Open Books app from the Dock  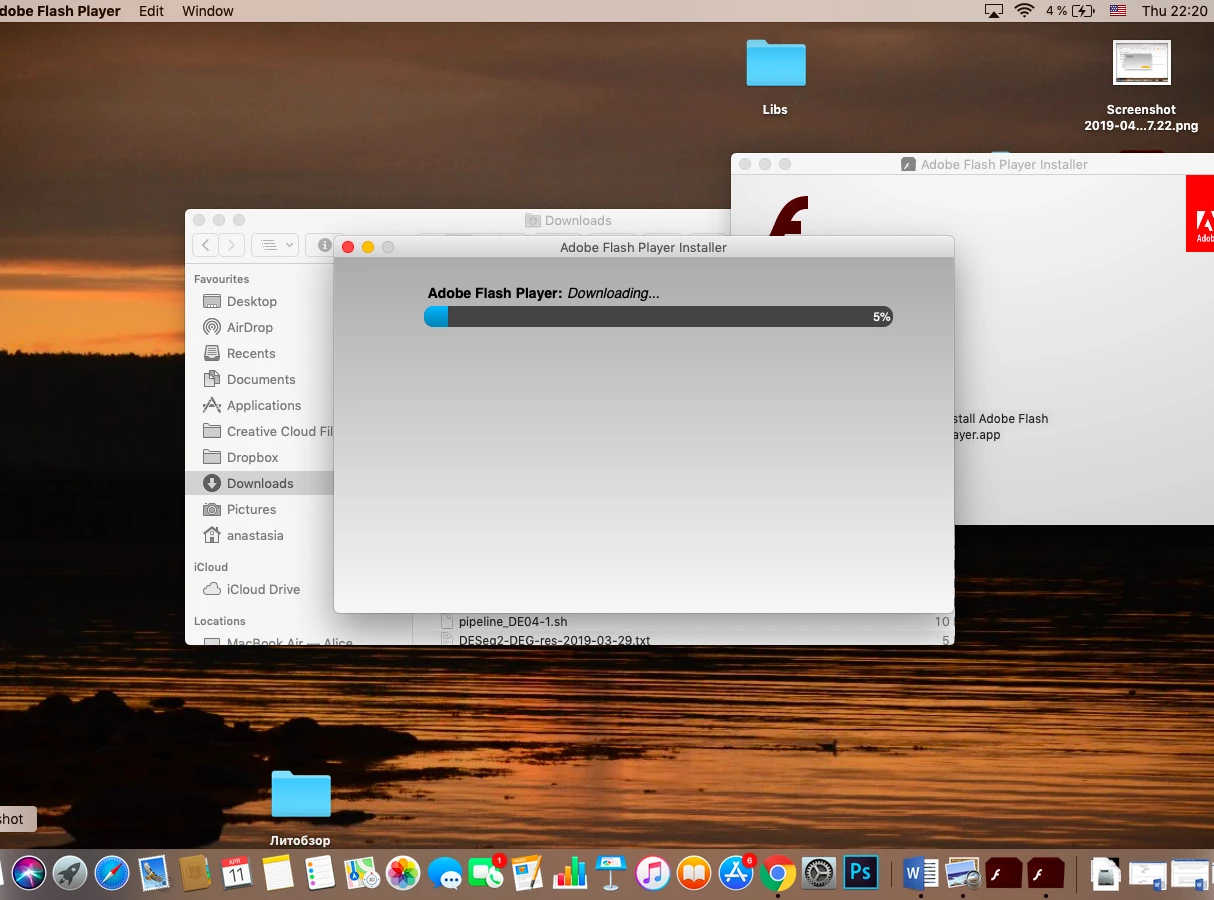coord(694,873)
